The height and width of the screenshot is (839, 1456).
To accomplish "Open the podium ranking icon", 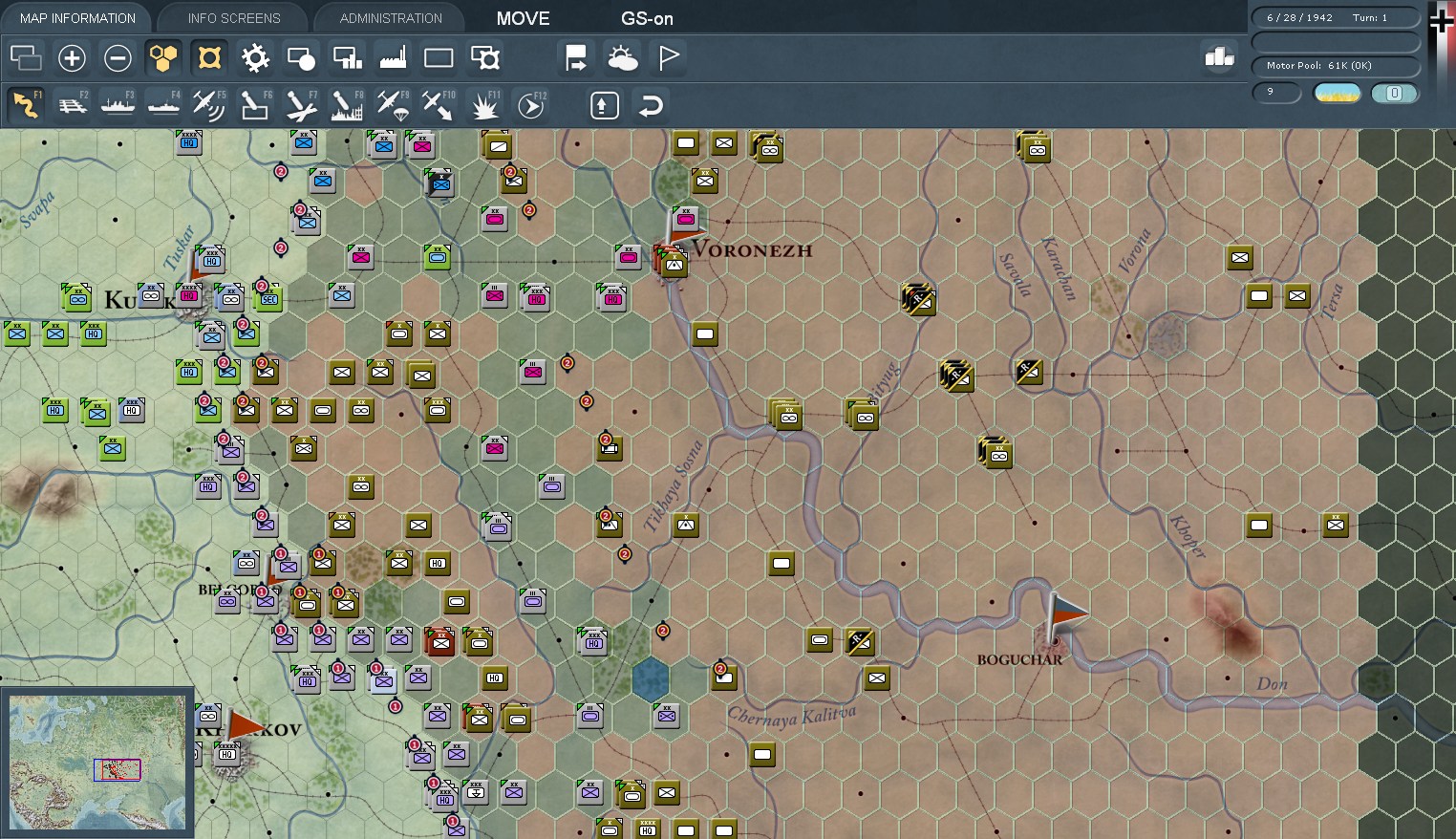I will pos(1219,57).
